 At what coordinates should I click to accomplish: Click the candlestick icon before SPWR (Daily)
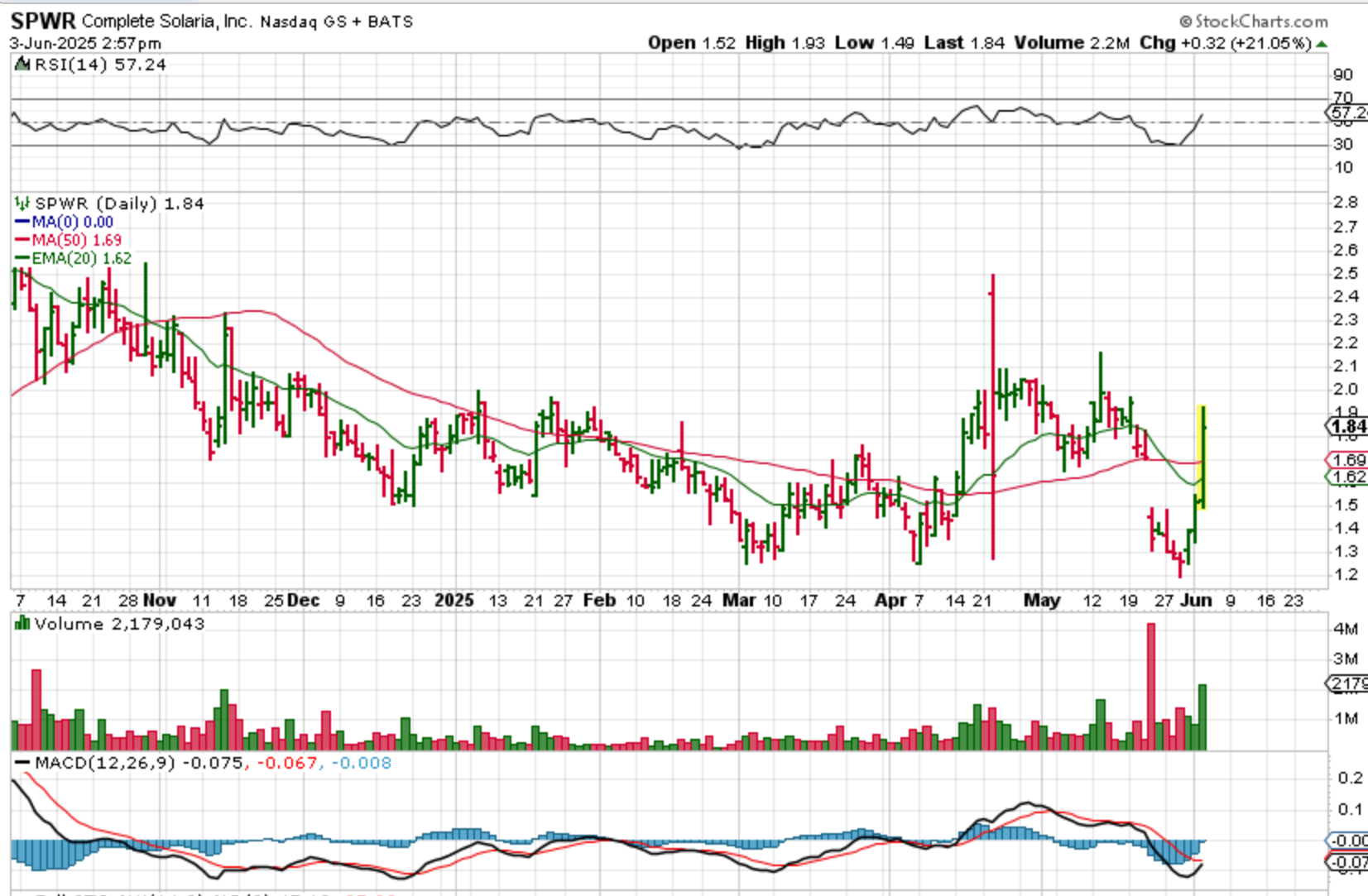[x=23, y=204]
